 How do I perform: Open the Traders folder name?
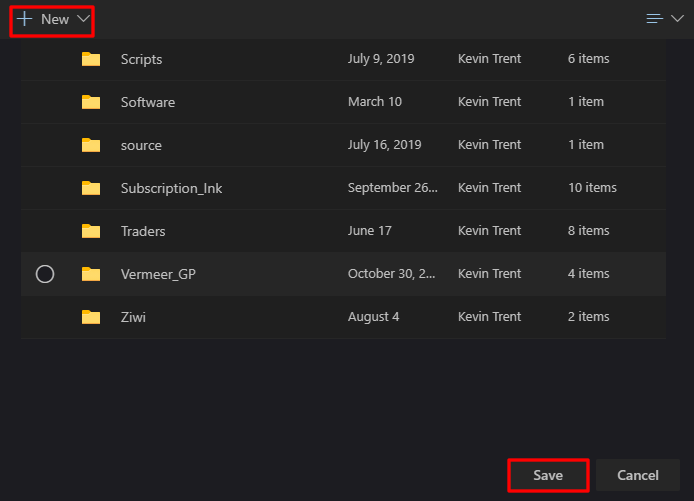pyautogui.click(x=143, y=231)
